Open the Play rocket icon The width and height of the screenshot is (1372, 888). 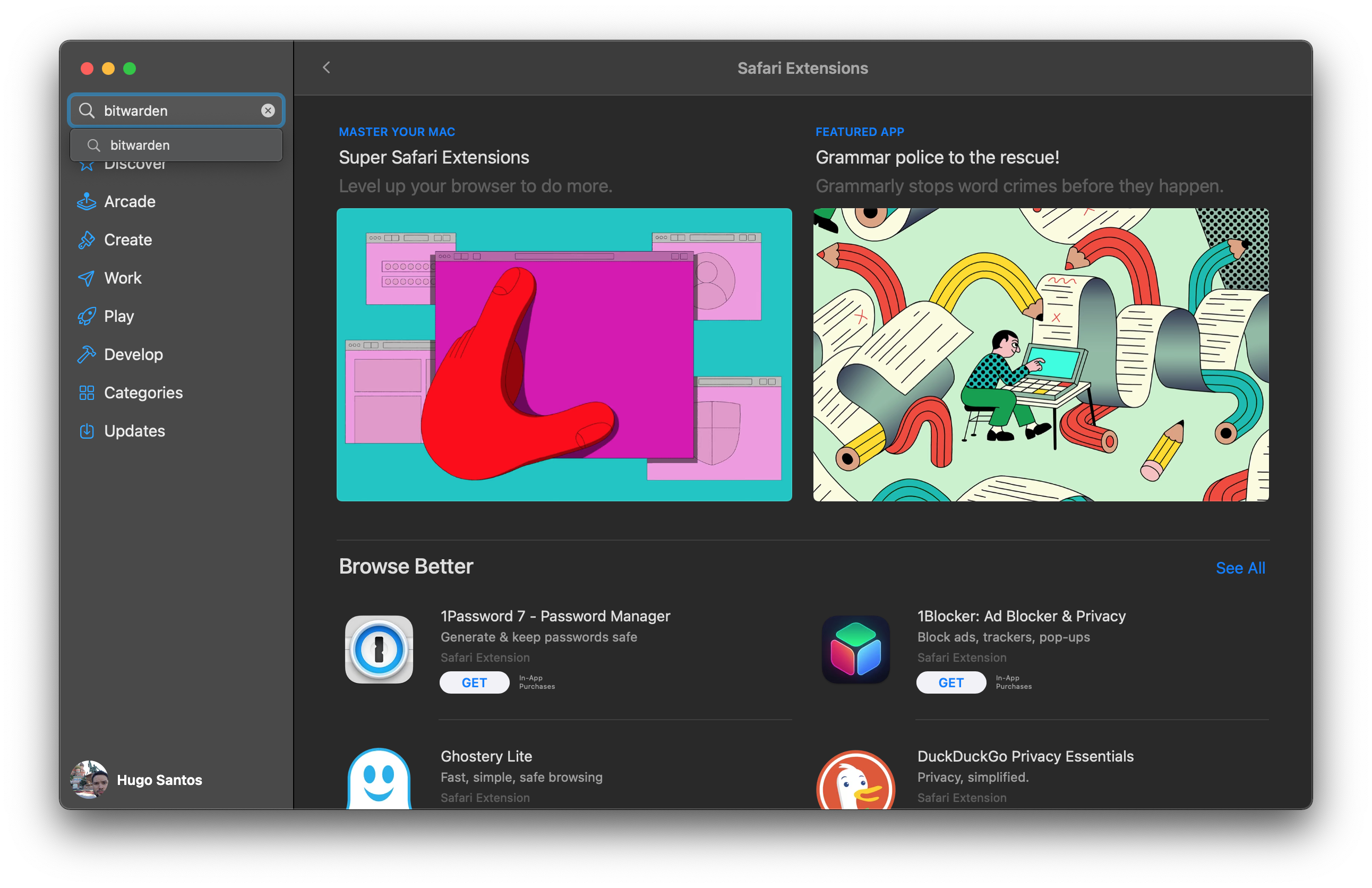point(87,317)
